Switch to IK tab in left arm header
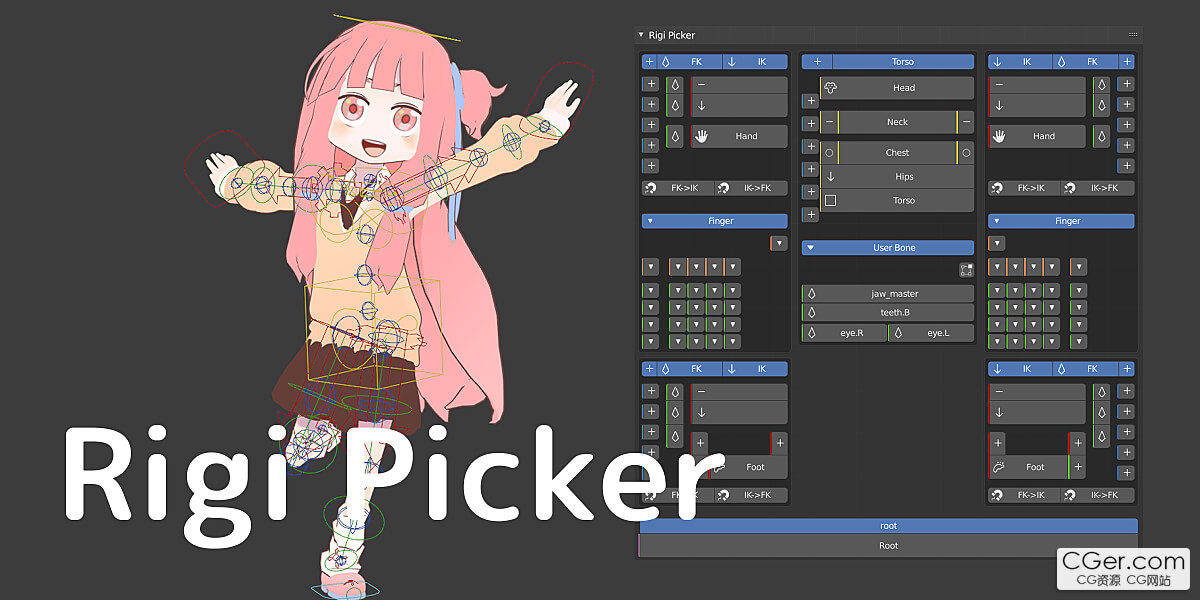Image resolution: width=1200 pixels, height=600 pixels. [755, 62]
